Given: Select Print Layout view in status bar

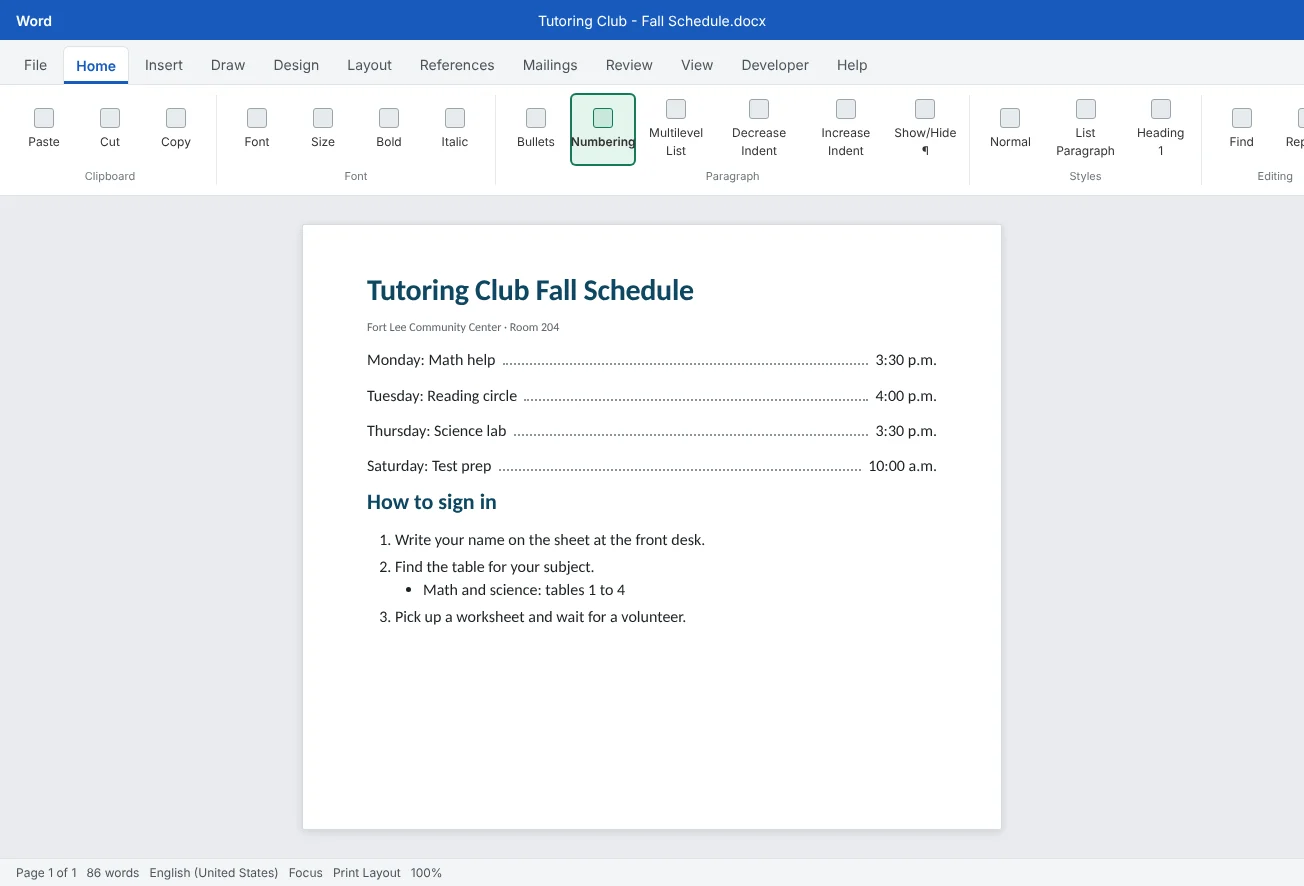Looking at the screenshot, I should click(x=367, y=873).
